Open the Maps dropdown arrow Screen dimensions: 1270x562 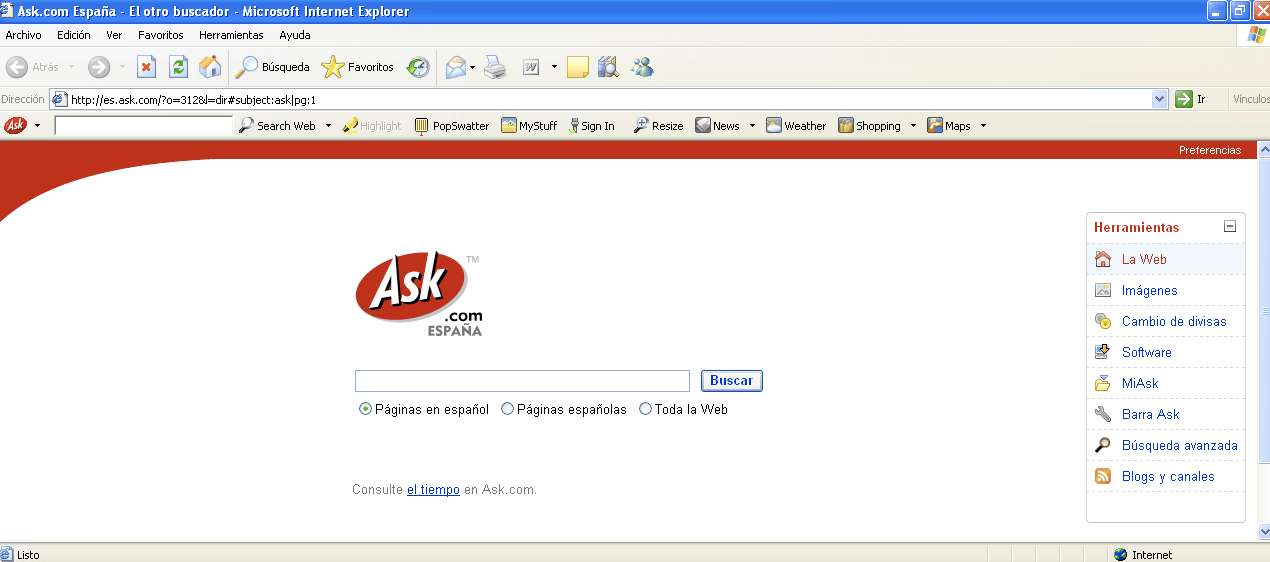click(983, 126)
